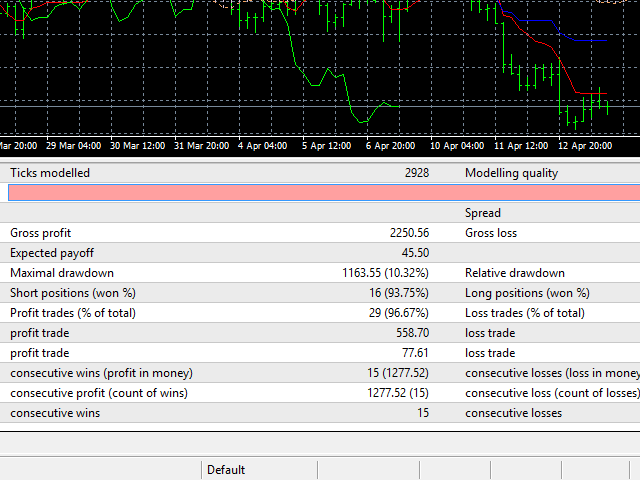Viewport: 640px width, 480px height.
Task: Click the Long positions (won %) label
Action: coord(527,293)
